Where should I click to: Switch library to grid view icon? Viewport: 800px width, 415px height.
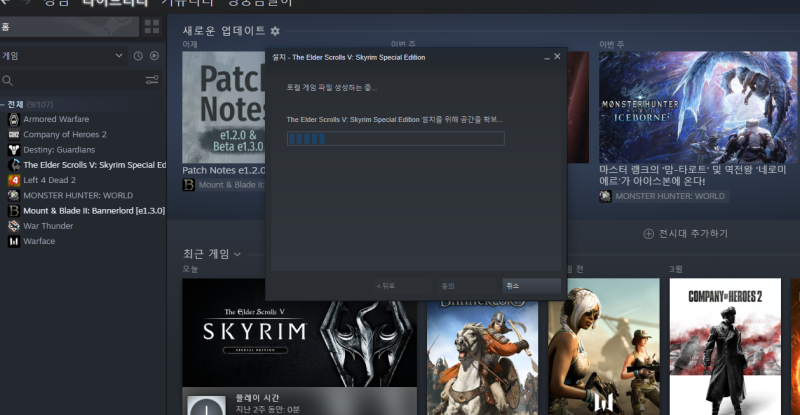(x=152, y=27)
